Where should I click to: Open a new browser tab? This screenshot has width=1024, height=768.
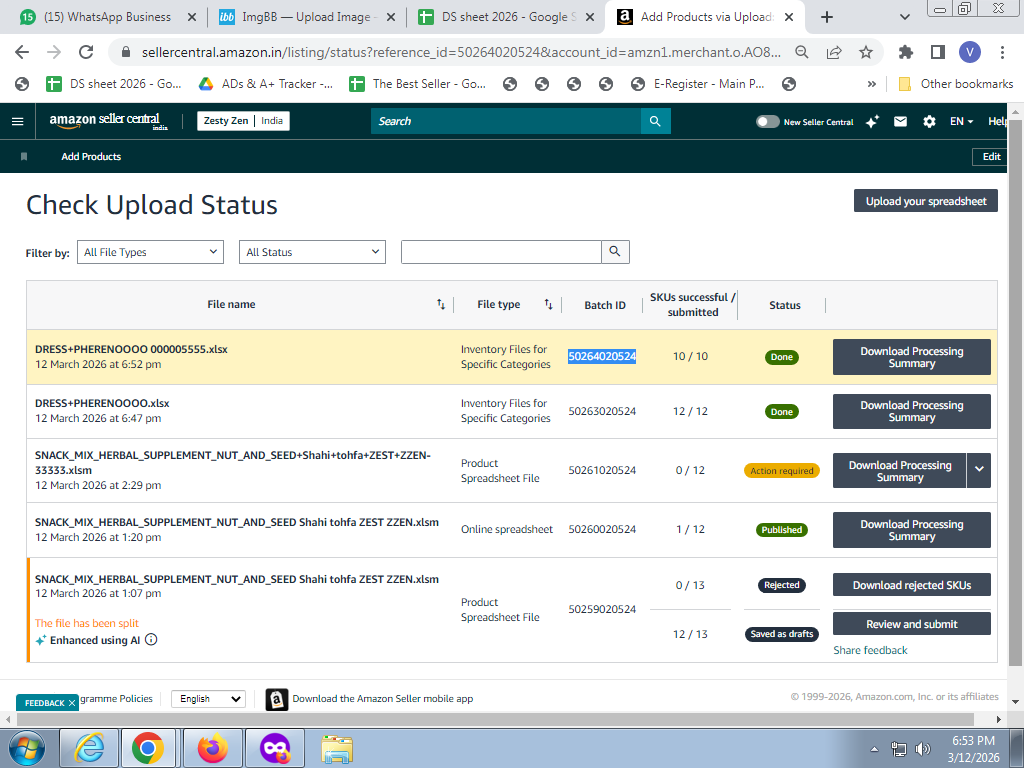pos(827,17)
